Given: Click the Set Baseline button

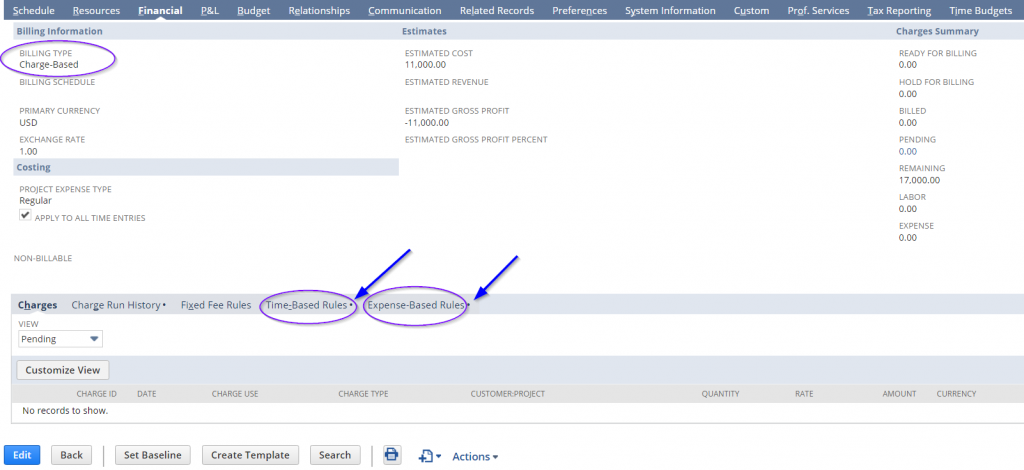Looking at the screenshot, I should [152, 455].
